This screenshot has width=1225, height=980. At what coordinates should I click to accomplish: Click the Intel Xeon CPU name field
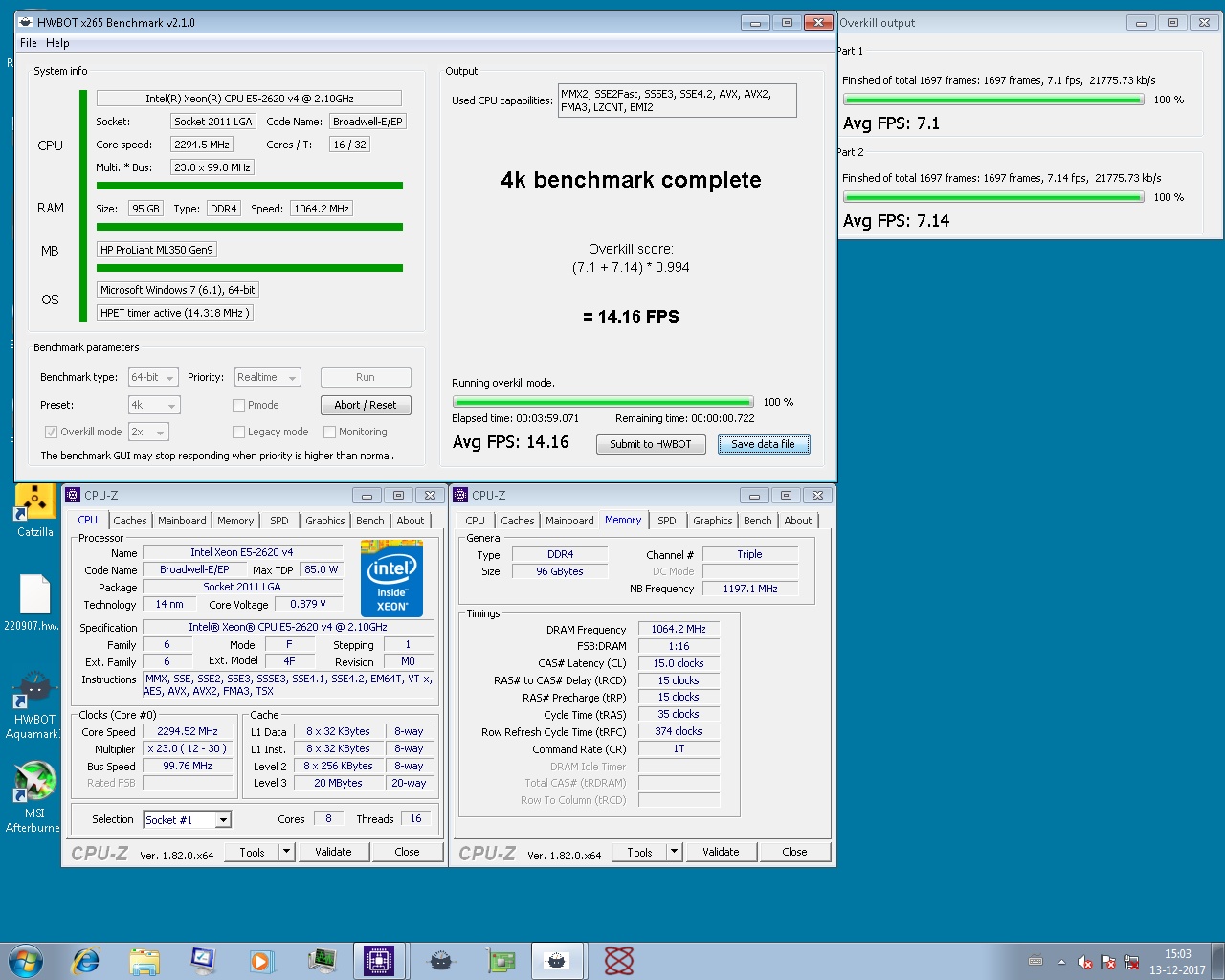(249, 99)
